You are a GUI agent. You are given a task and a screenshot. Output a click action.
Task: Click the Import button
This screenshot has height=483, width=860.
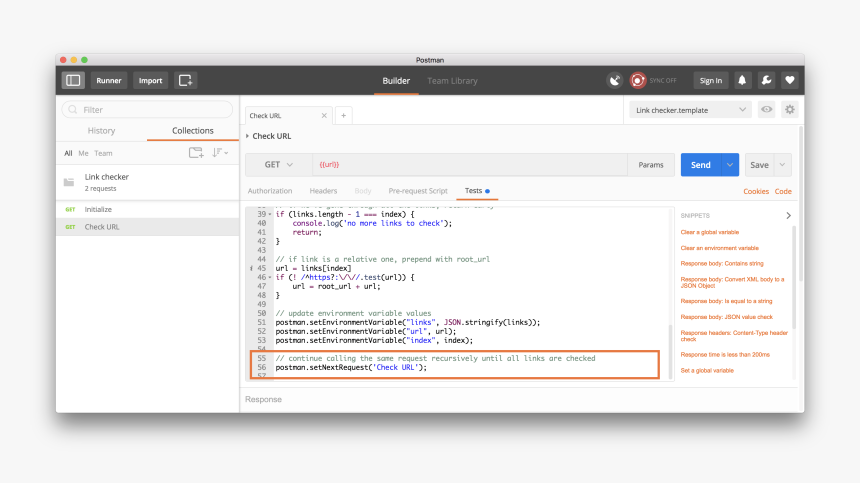150,81
